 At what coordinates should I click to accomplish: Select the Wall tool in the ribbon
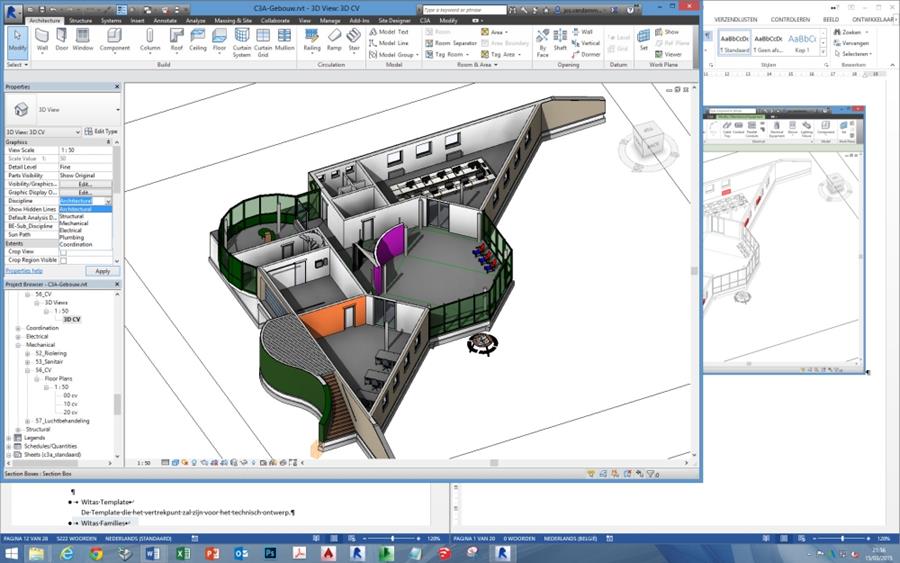(x=42, y=38)
